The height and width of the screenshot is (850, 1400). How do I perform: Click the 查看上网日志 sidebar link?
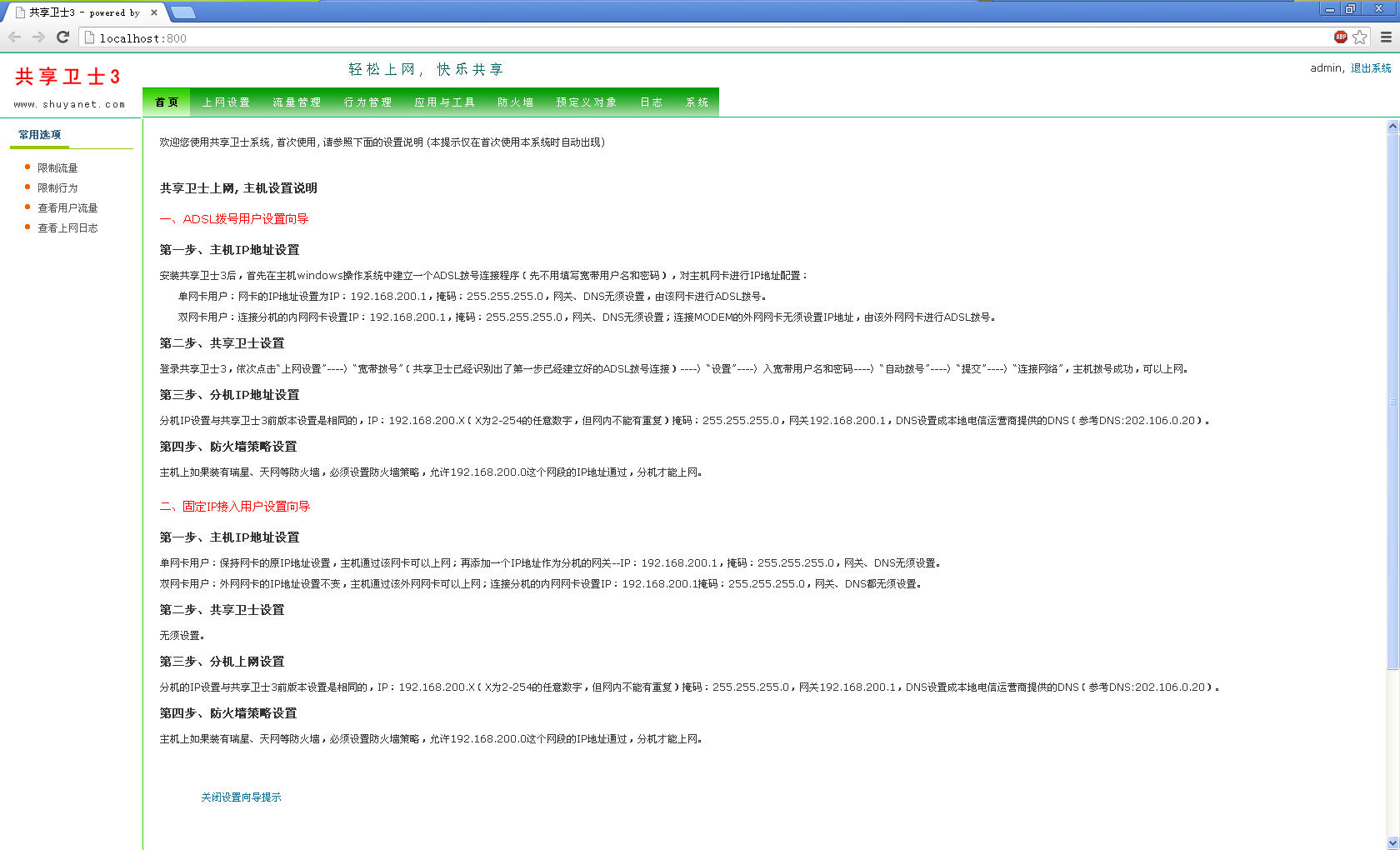67,227
